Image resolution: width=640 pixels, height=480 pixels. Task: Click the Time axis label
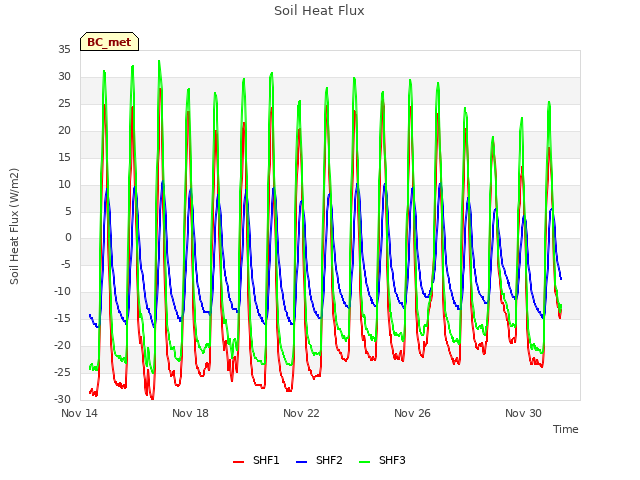[x=566, y=429]
